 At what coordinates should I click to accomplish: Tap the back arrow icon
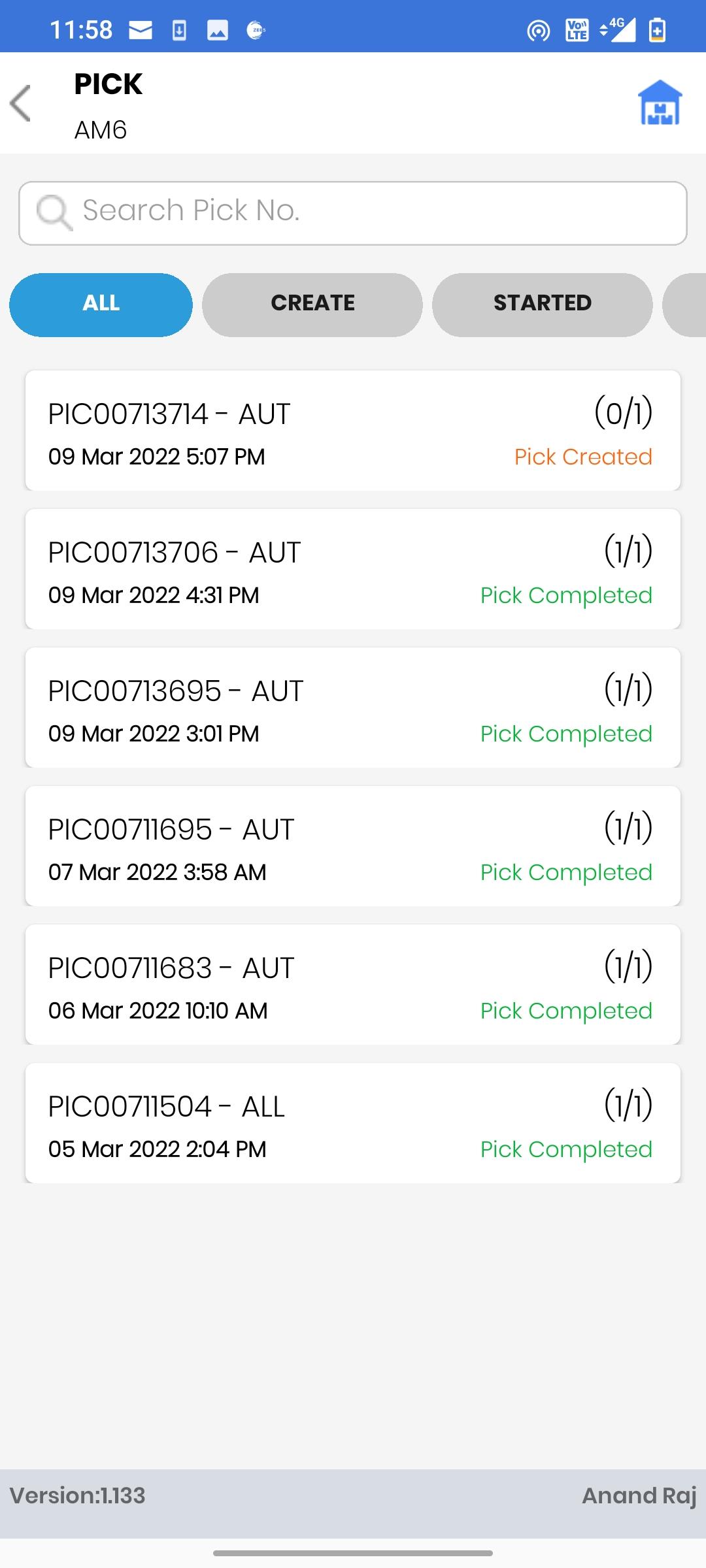(x=21, y=103)
